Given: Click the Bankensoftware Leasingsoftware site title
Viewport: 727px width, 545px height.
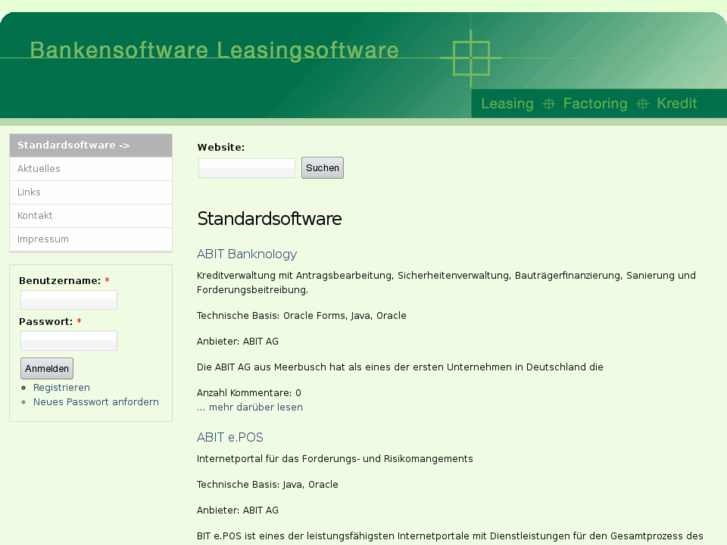Looking at the screenshot, I should [x=214, y=50].
